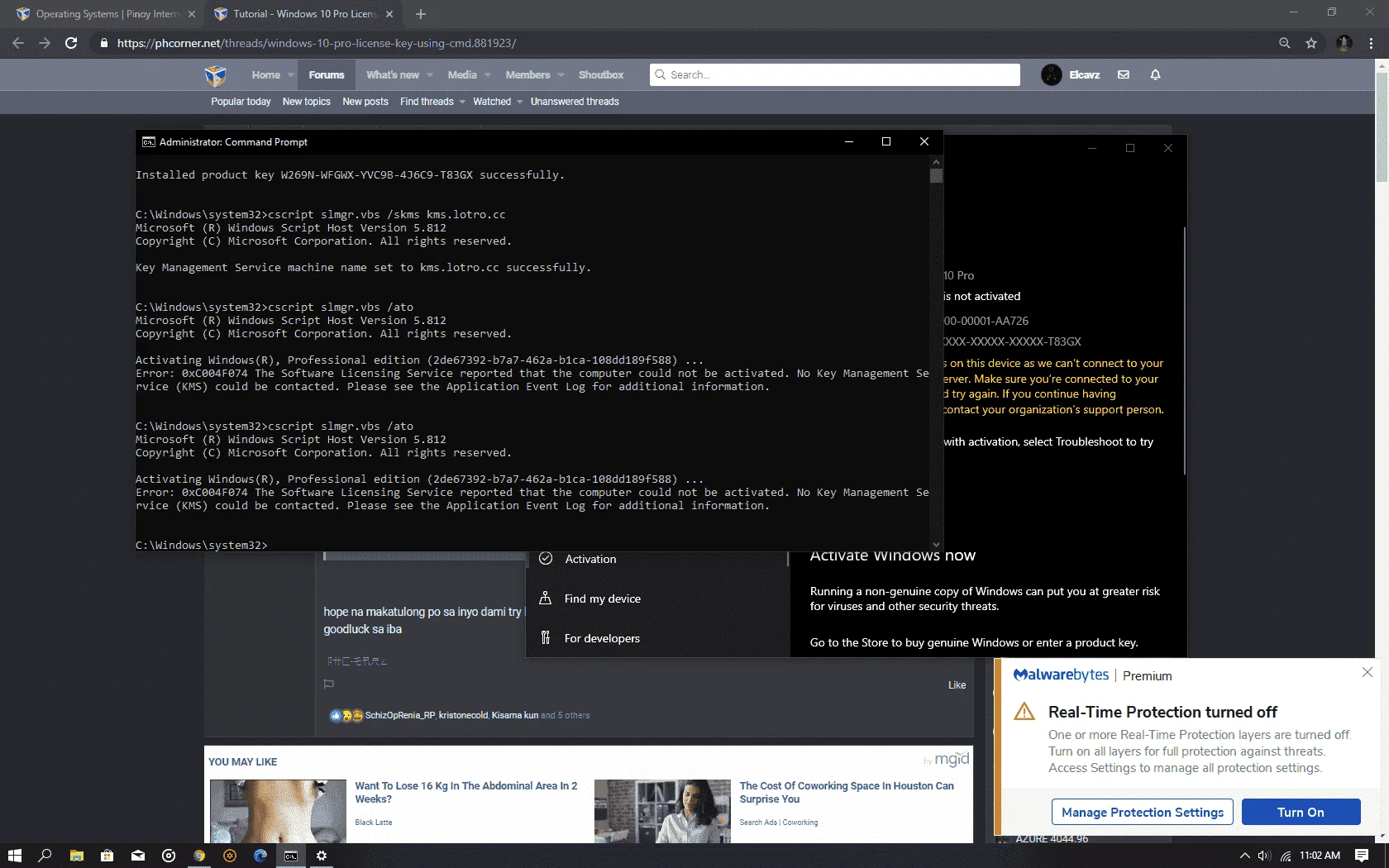Image resolution: width=1389 pixels, height=868 pixels.
Task: Show hidden system tray icons chevron
Action: [x=1244, y=856]
